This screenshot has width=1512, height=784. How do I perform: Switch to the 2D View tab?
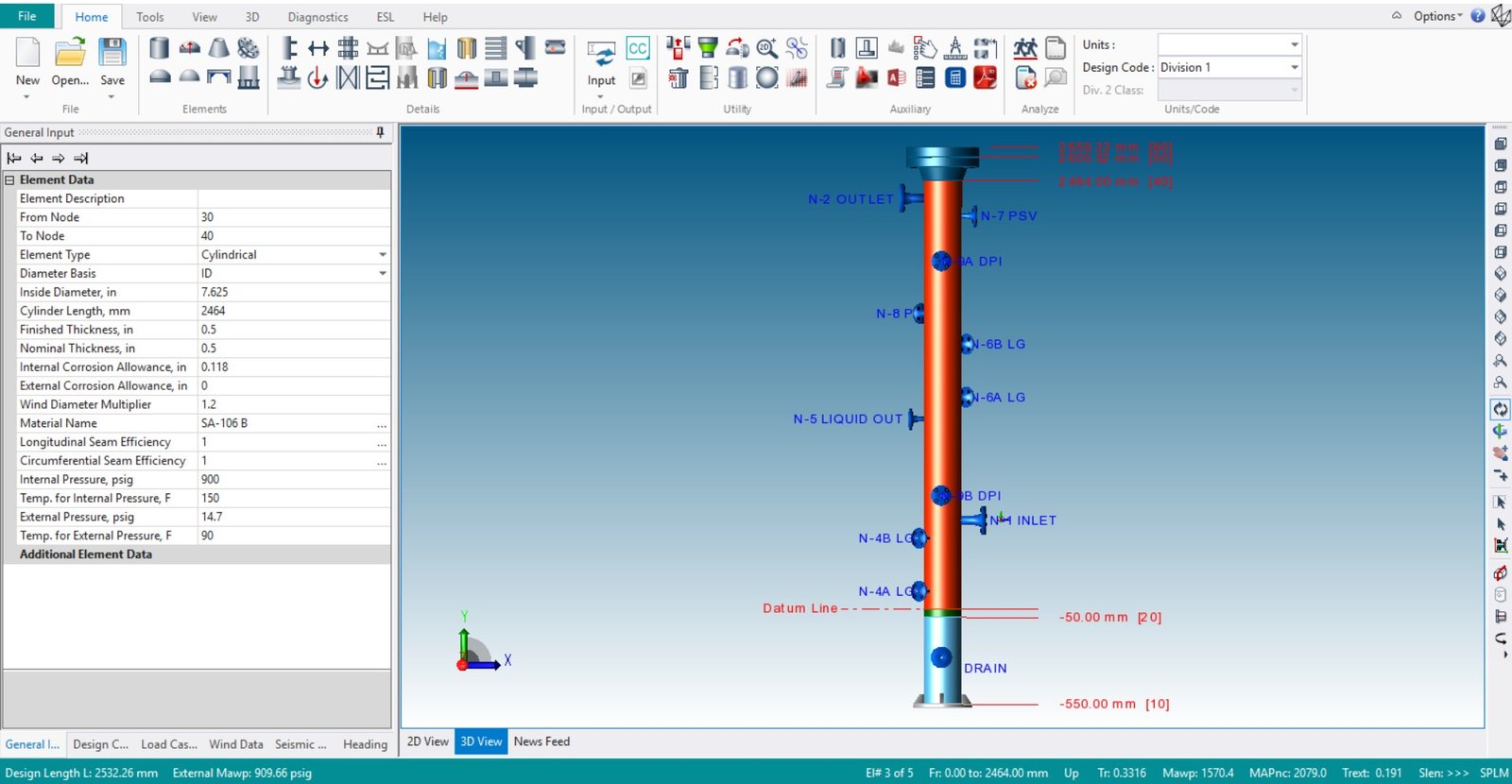(427, 741)
